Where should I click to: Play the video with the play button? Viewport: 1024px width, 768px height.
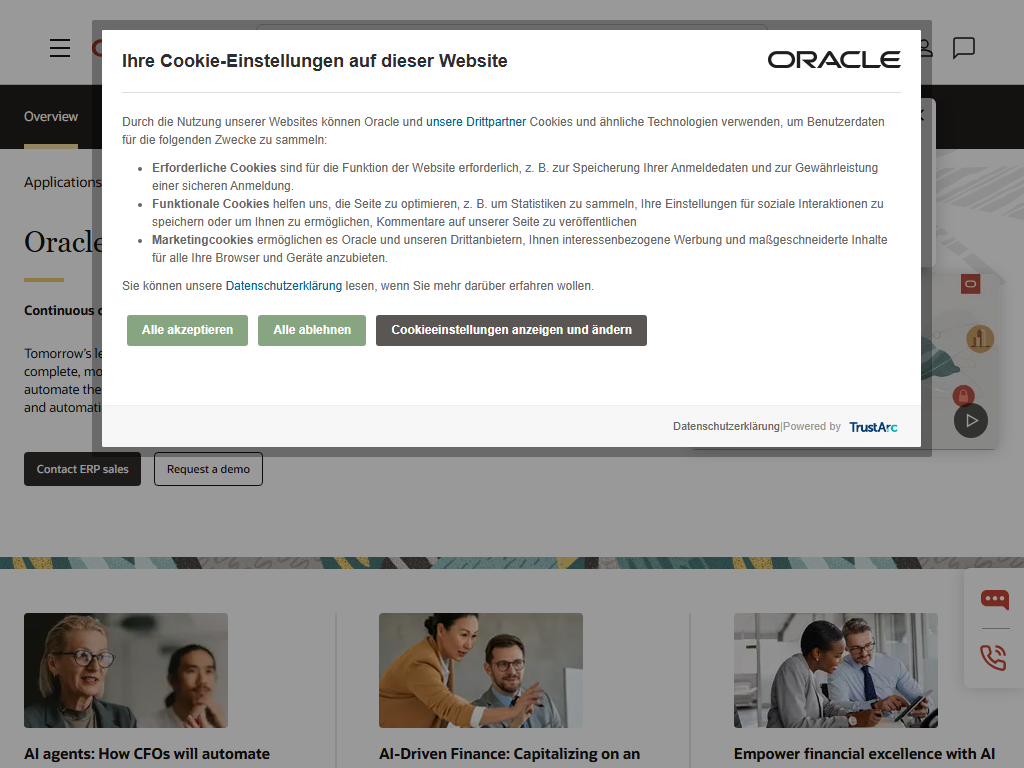[x=971, y=421]
